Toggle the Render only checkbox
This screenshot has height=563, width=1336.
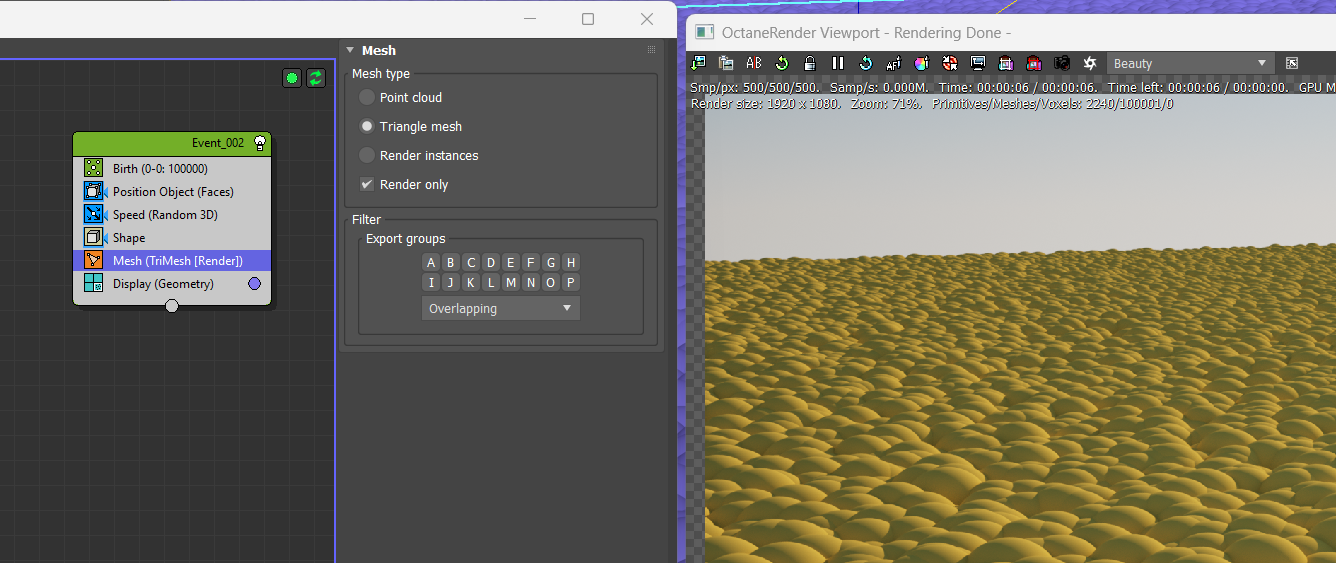pos(367,184)
